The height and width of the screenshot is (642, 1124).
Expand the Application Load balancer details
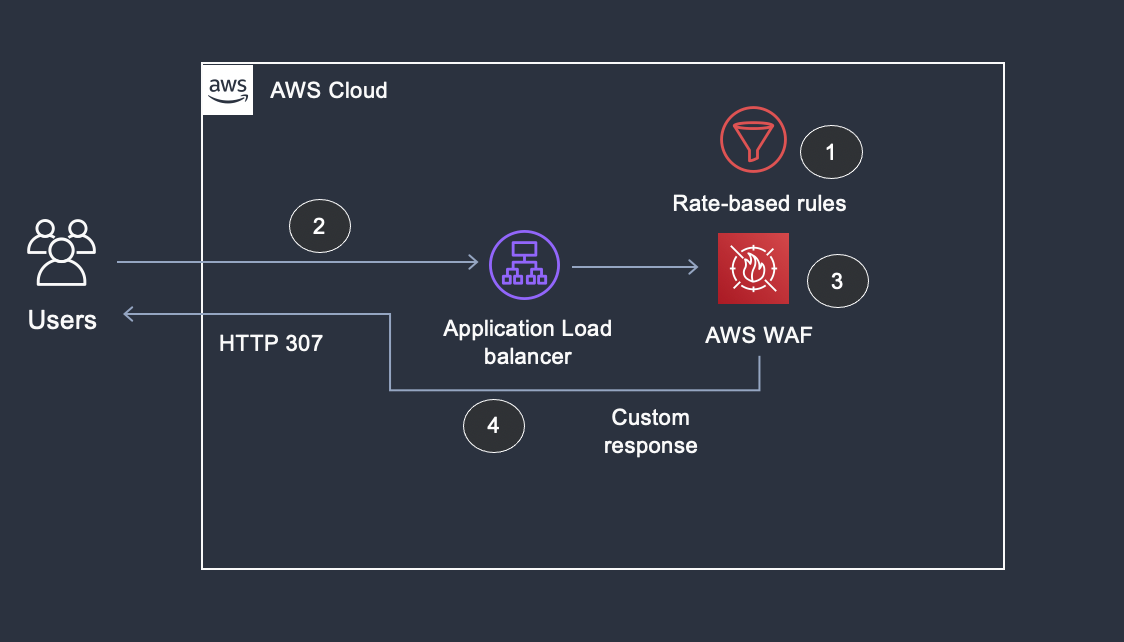pyautogui.click(x=524, y=264)
